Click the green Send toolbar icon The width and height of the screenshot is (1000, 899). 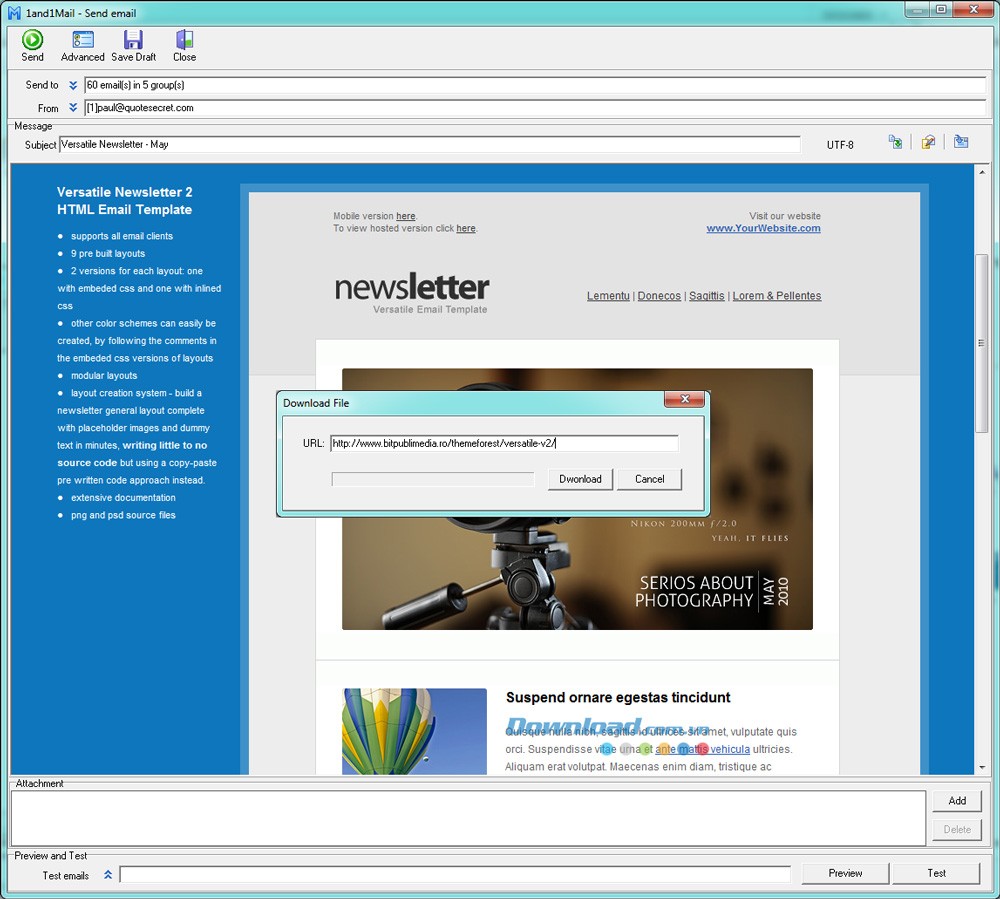tap(32, 40)
